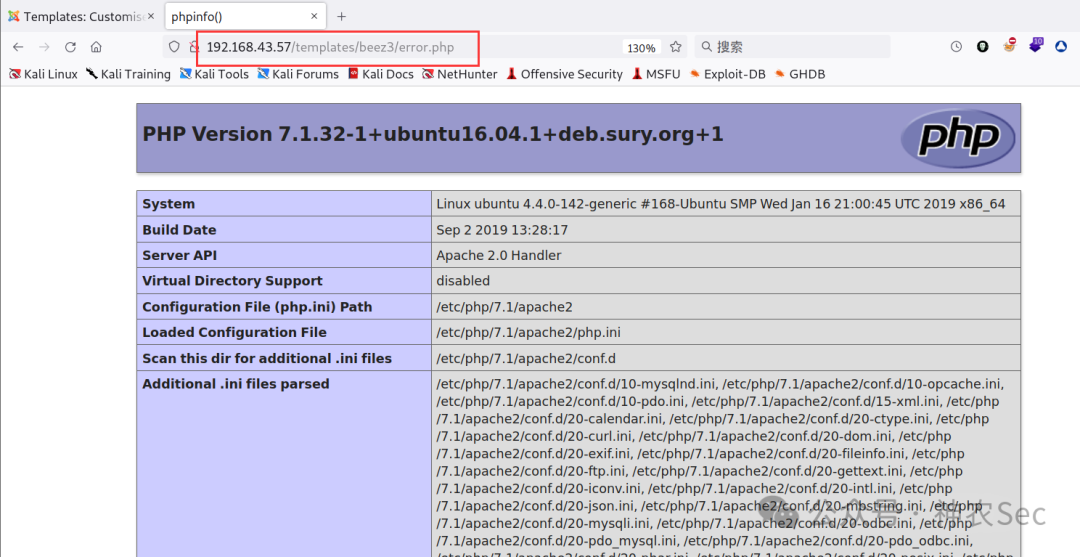
Task: Open the Exploit-DB bookmark
Action: (x=727, y=74)
